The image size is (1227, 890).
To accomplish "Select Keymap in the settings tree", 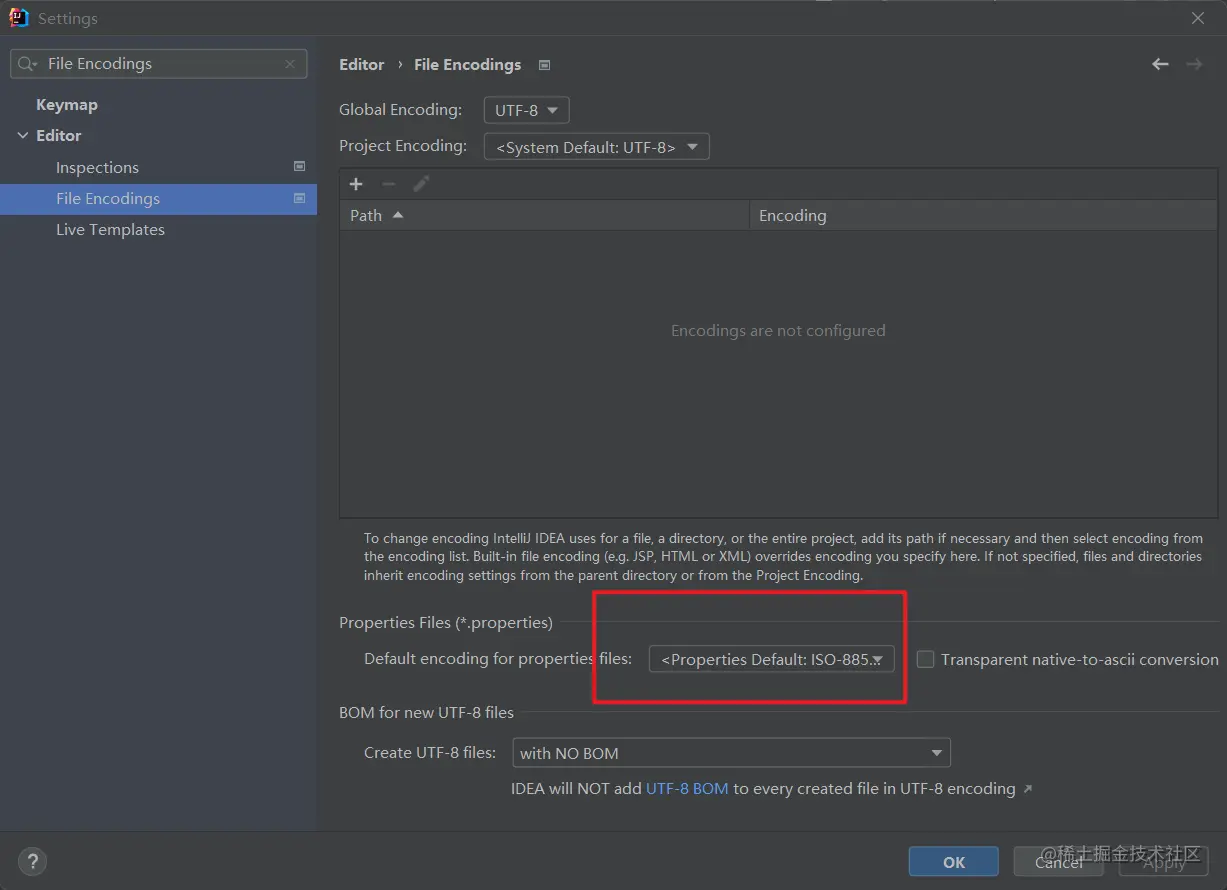I will coord(67,104).
